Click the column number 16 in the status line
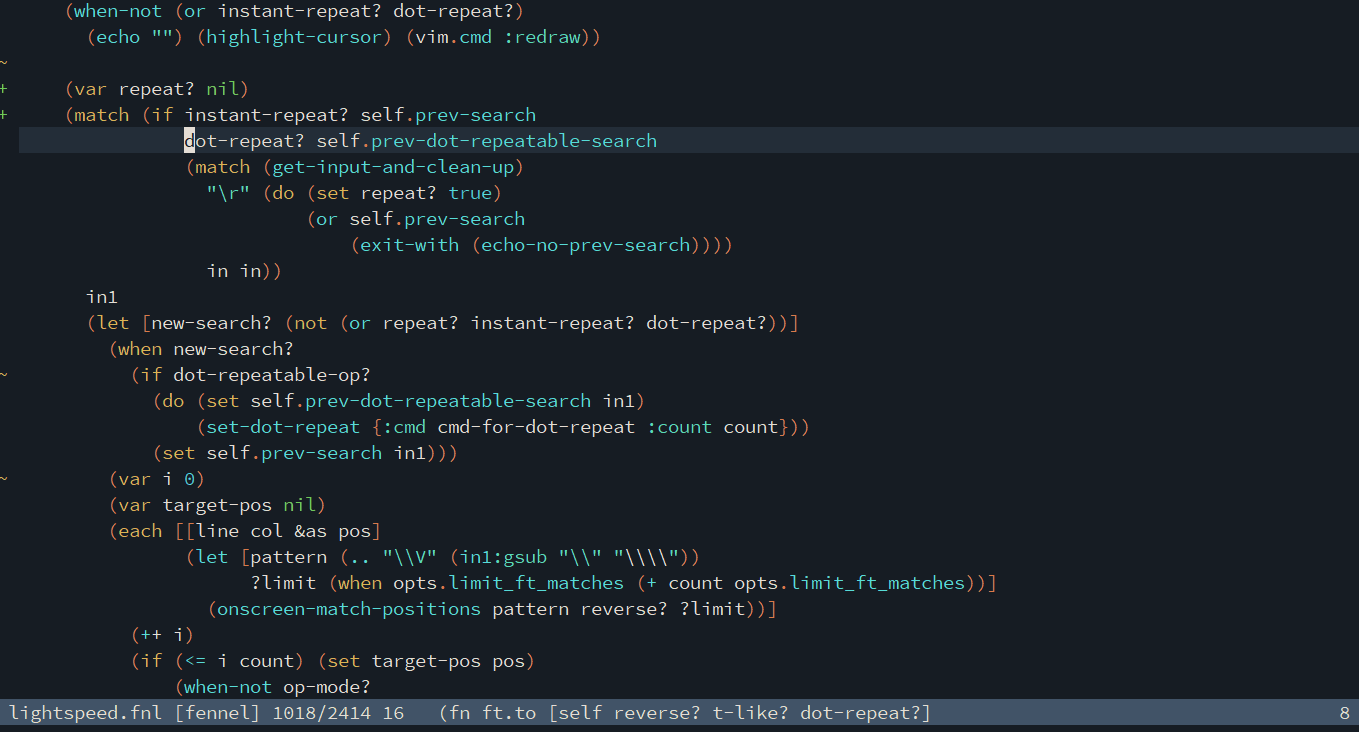Image resolution: width=1359 pixels, height=732 pixels. (x=393, y=713)
